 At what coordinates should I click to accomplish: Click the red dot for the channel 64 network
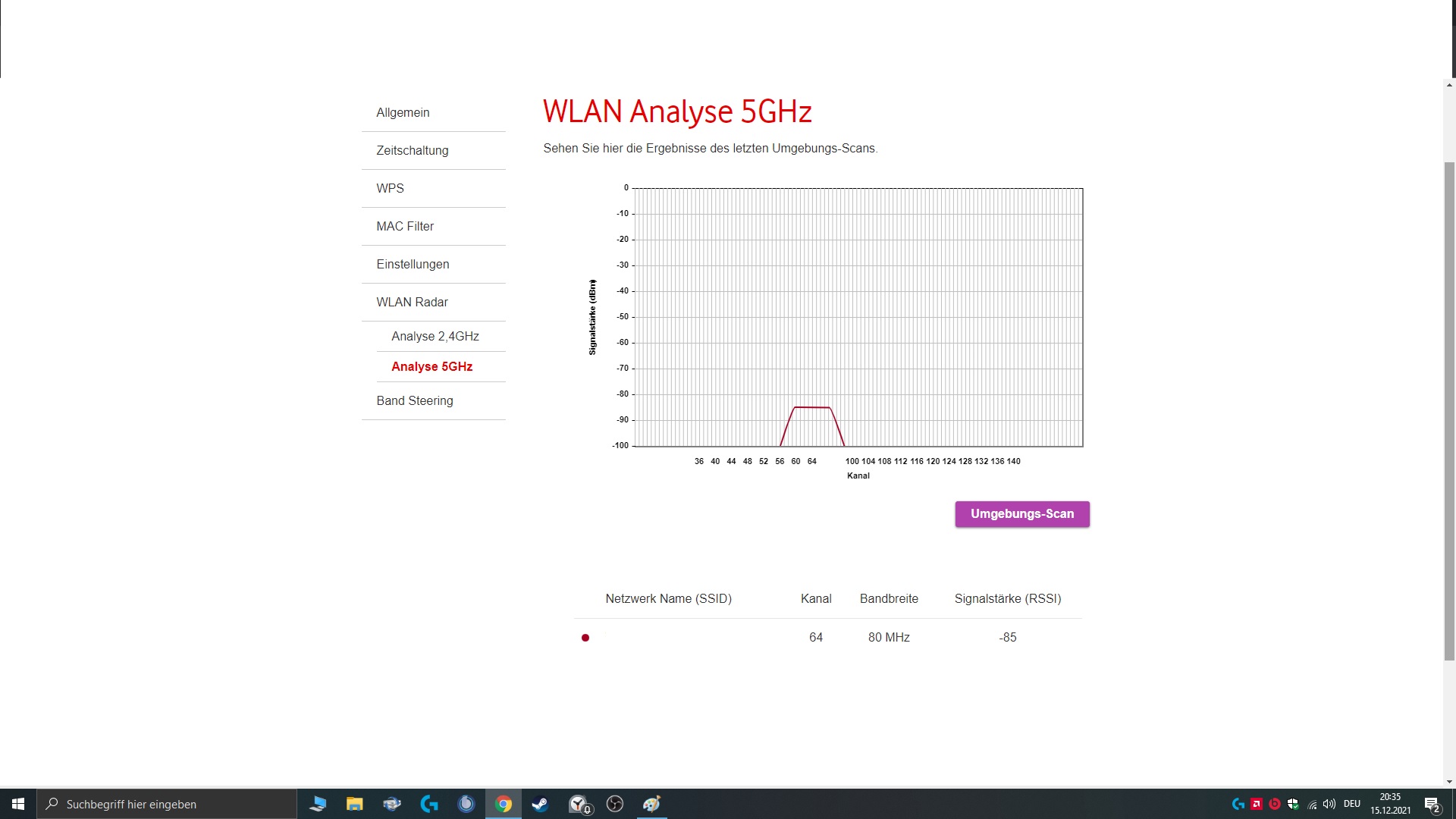tap(585, 638)
